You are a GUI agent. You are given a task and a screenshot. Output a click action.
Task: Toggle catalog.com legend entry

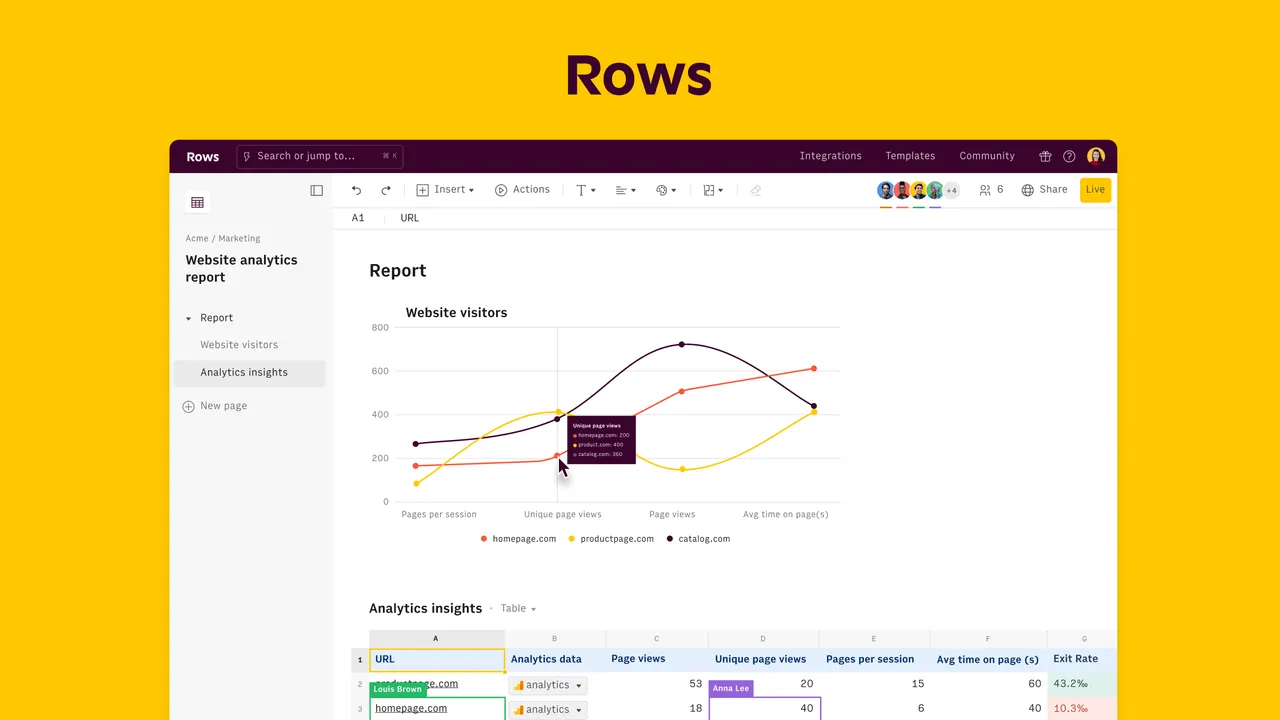(698, 539)
